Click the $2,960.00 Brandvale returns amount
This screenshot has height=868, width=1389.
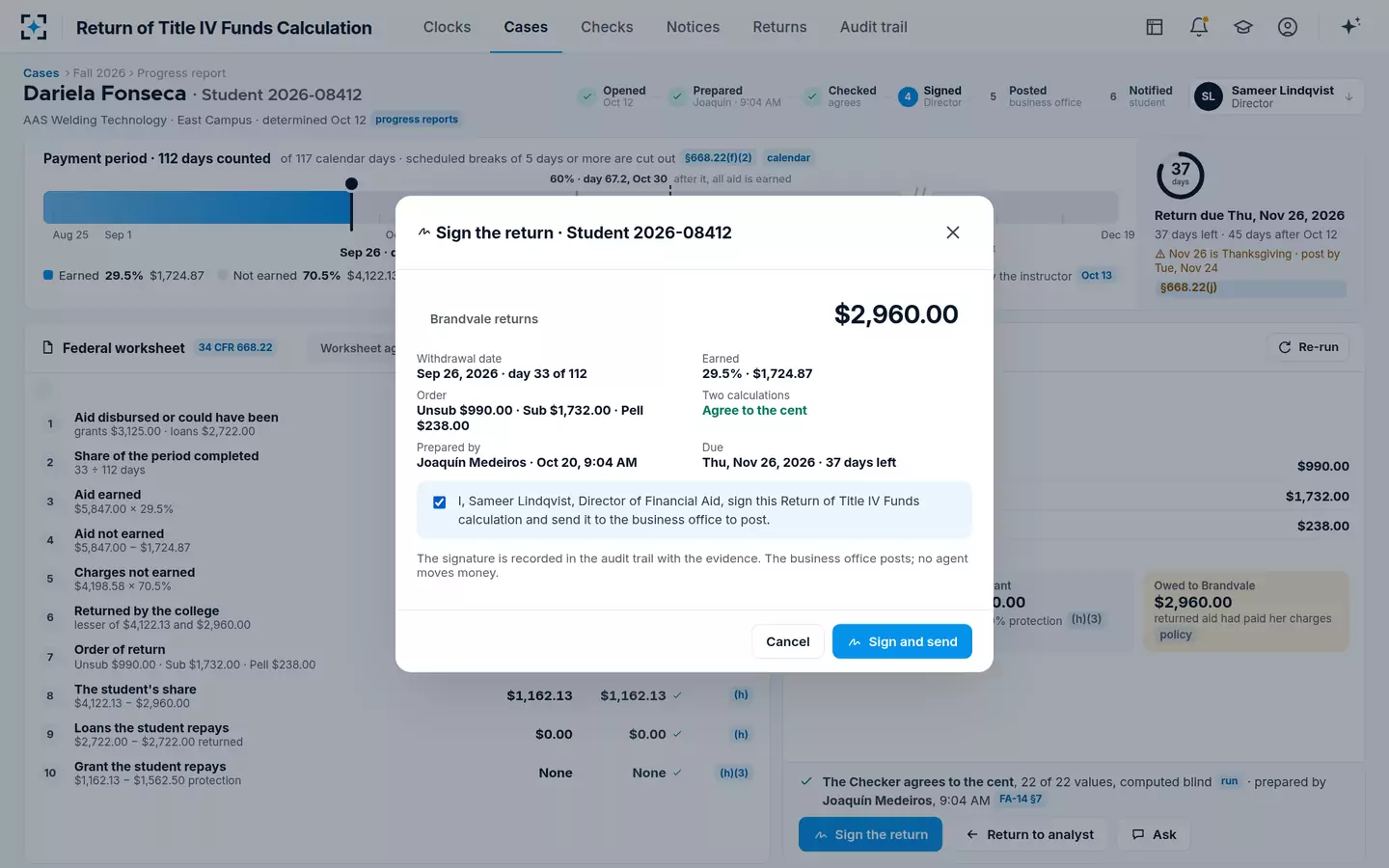coord(896,314)
